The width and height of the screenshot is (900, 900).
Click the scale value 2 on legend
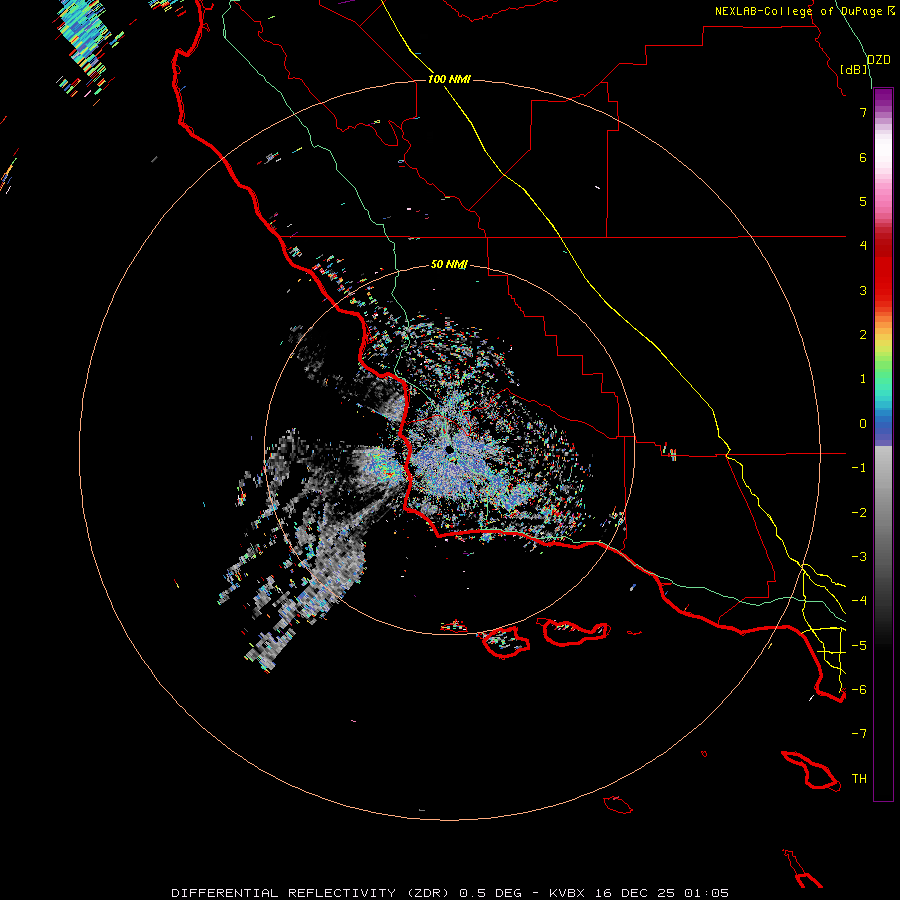click(x=863, y=335)
